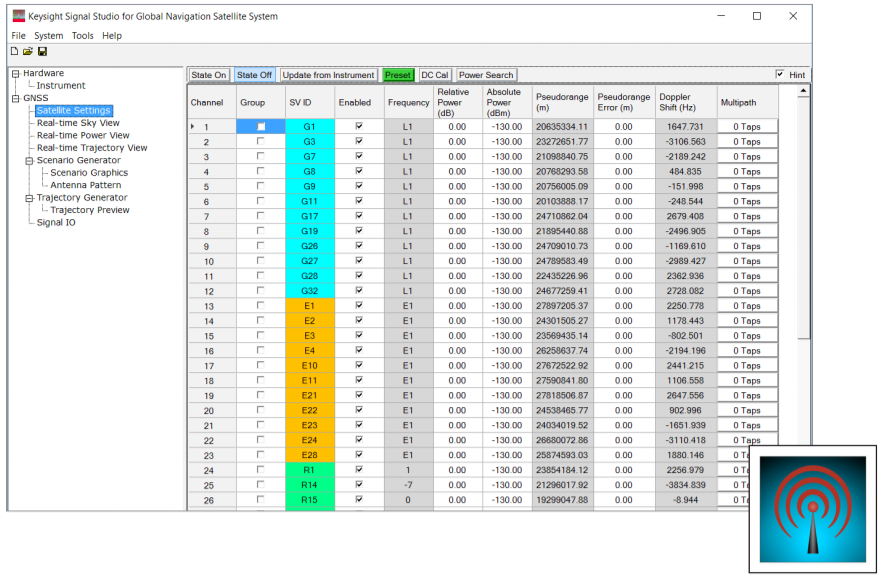882x580 pixels.
Task: Collapse the GNSS tree node
Action: tap(16, 98)
